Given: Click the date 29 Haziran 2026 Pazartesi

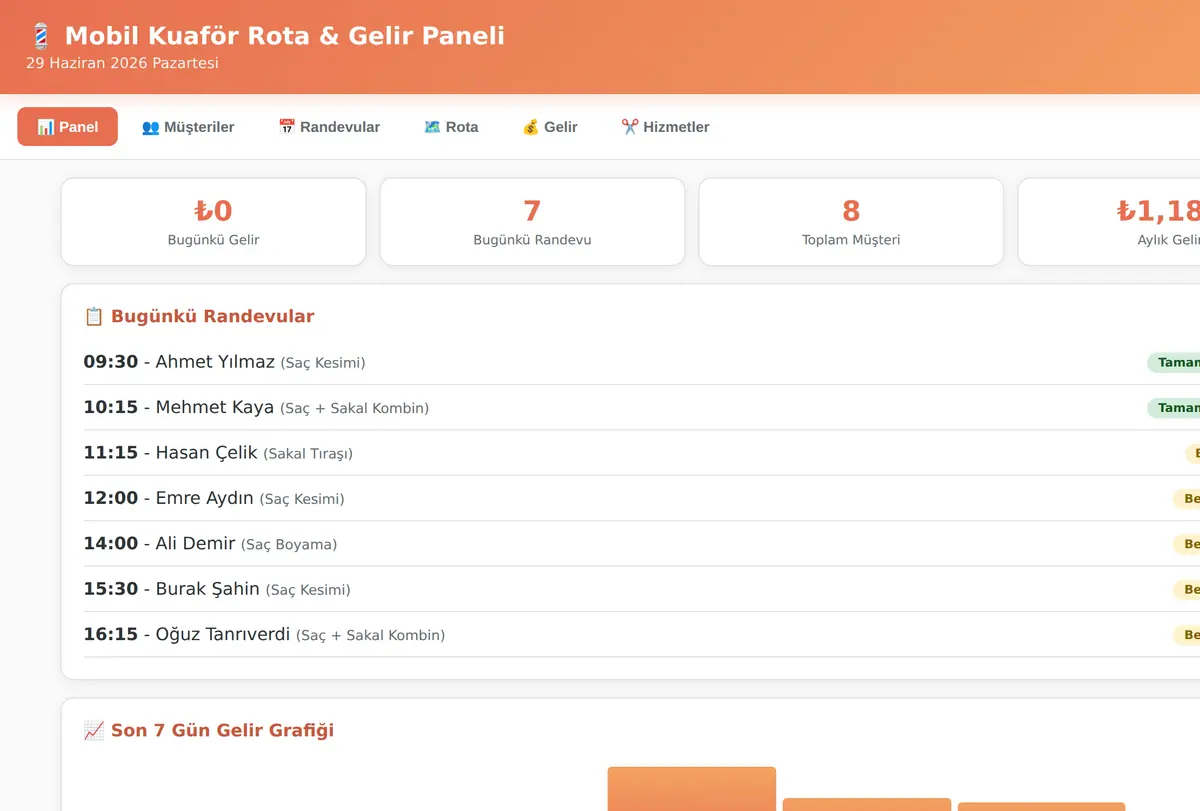Looking at the screenshot, I should pos(122,63).
